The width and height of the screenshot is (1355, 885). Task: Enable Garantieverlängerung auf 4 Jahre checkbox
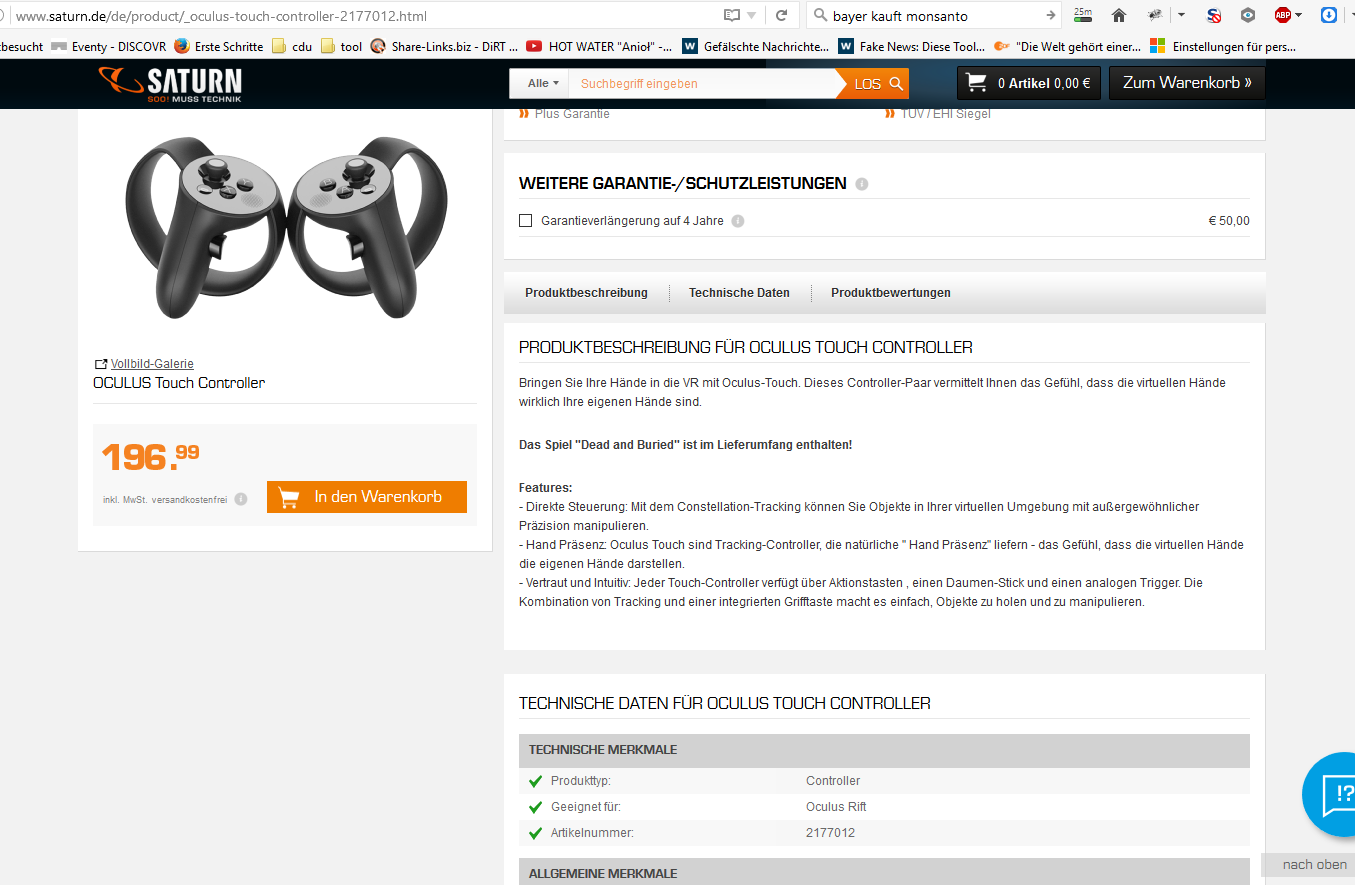(525, 221)
